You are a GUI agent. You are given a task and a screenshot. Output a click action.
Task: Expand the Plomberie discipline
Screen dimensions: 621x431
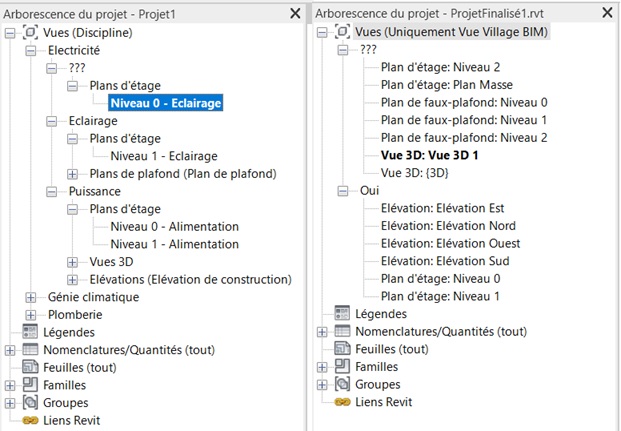pyautogui.click(x=31, y=315)
